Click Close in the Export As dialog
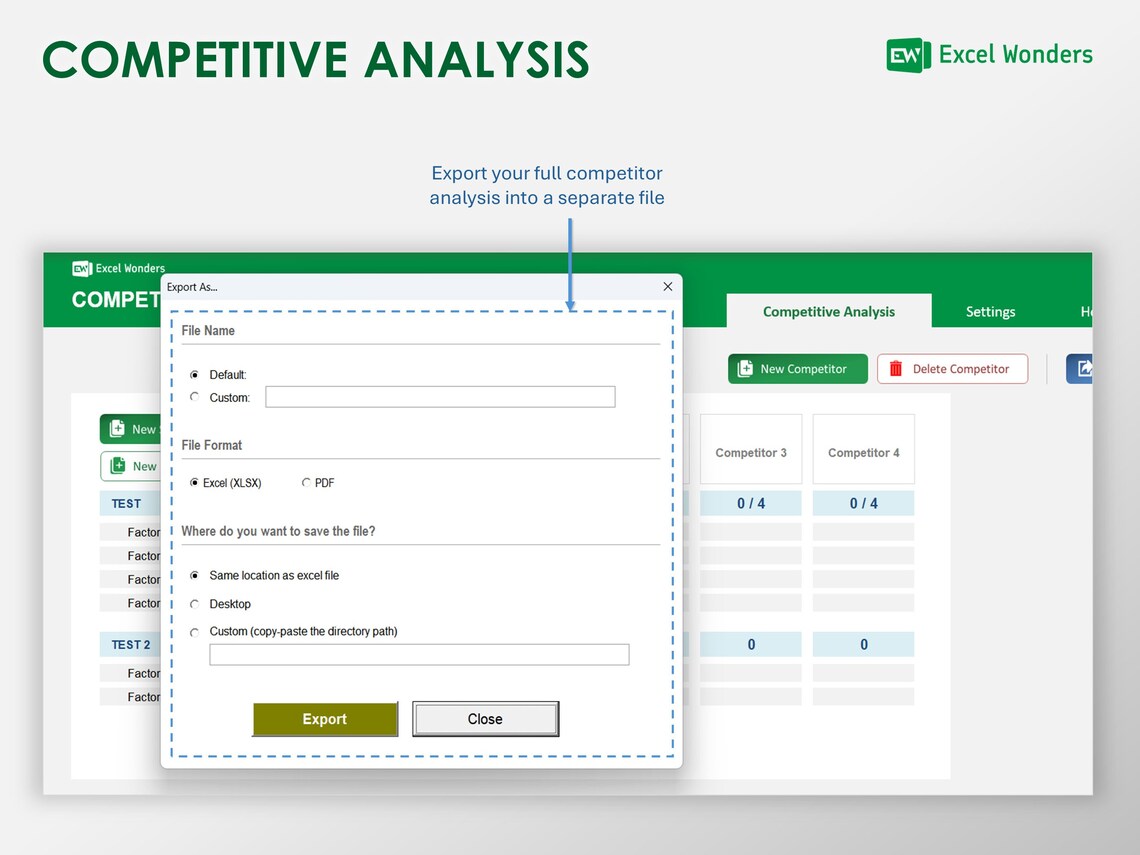Image resolution: width=1140 pixels, height=855 pixels. click(485, 718)
